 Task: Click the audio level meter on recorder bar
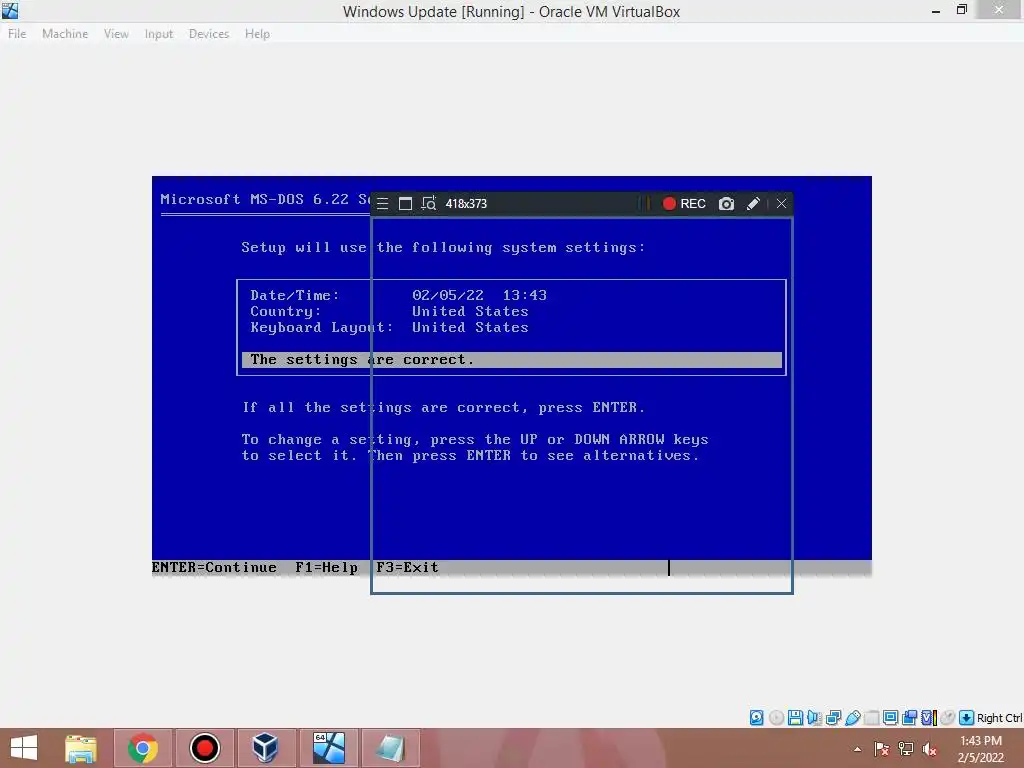click(645, 204)
